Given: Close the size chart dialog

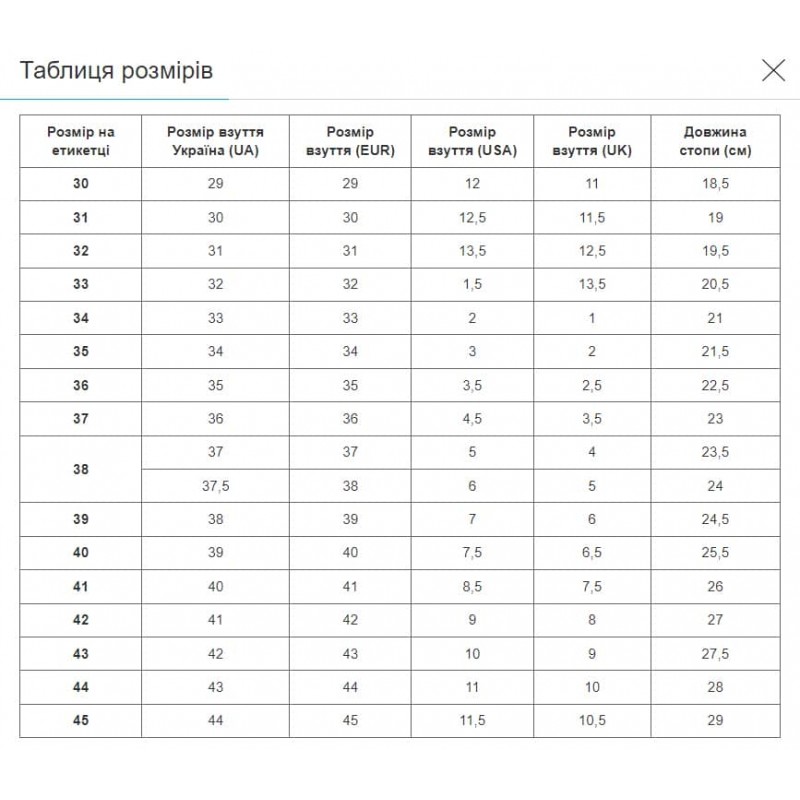Looking at the screenshot, I should click(773, 70).
